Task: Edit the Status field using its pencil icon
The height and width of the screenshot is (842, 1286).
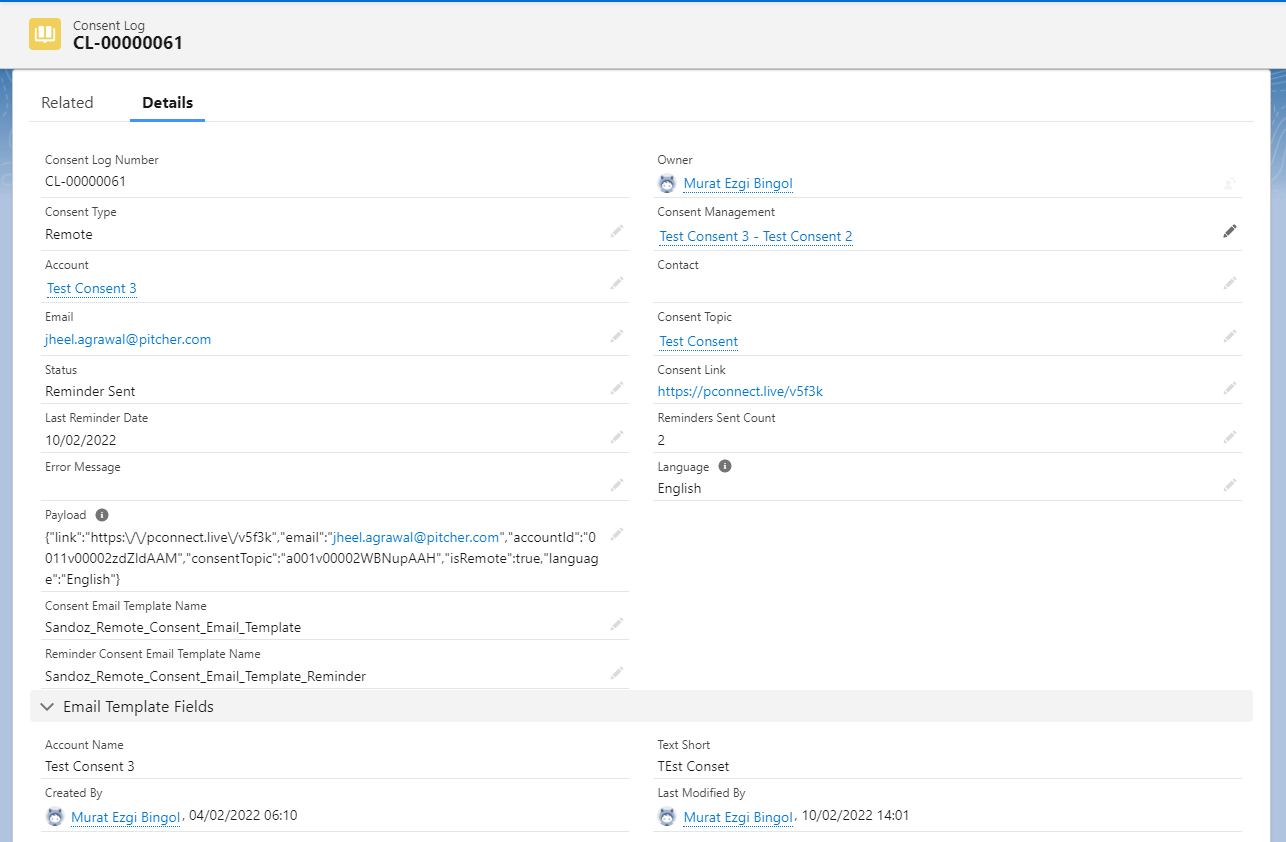Action: click(x=617, y=388)
